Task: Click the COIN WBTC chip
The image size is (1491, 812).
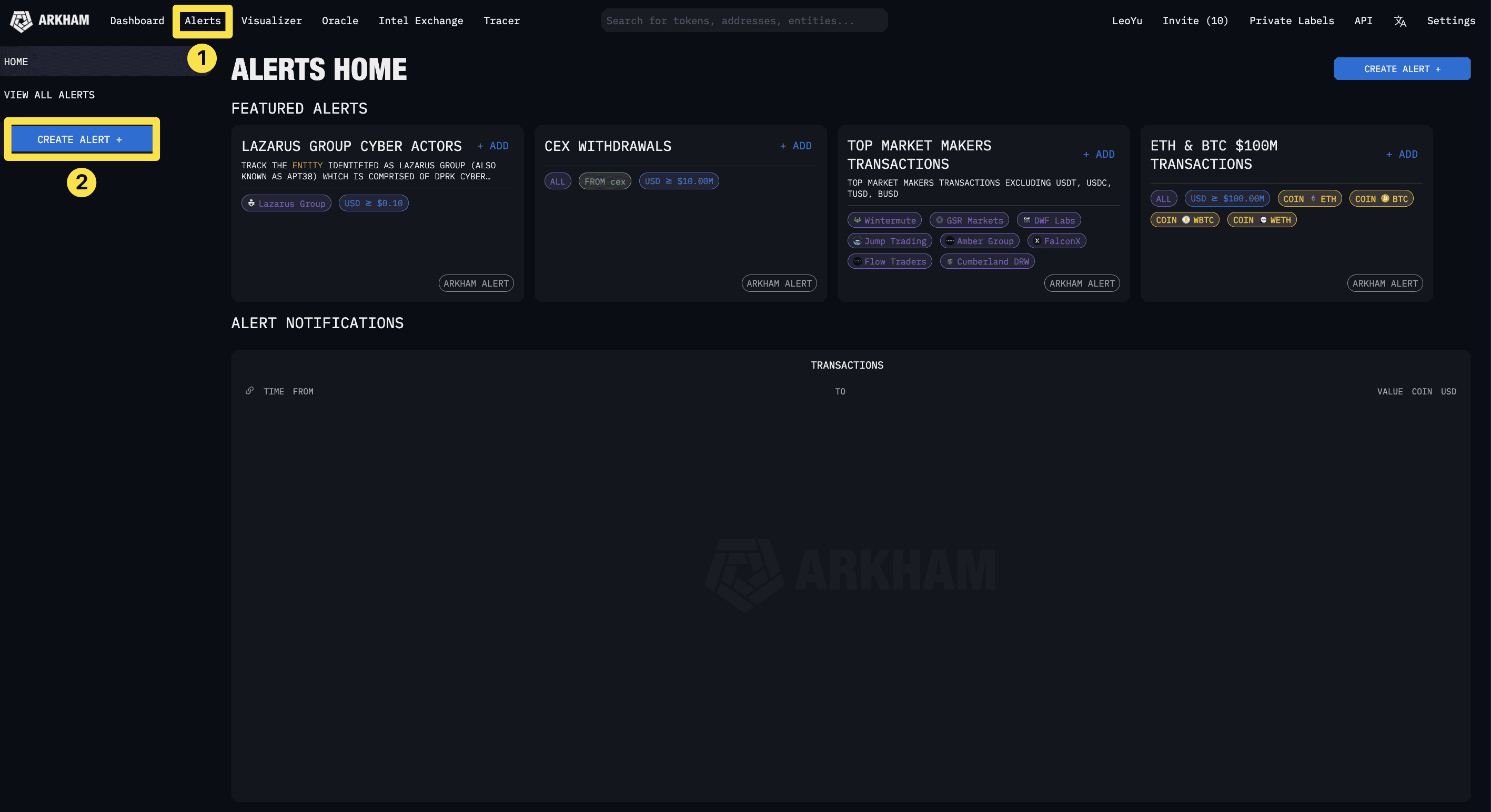Action: click(1185, 220)
